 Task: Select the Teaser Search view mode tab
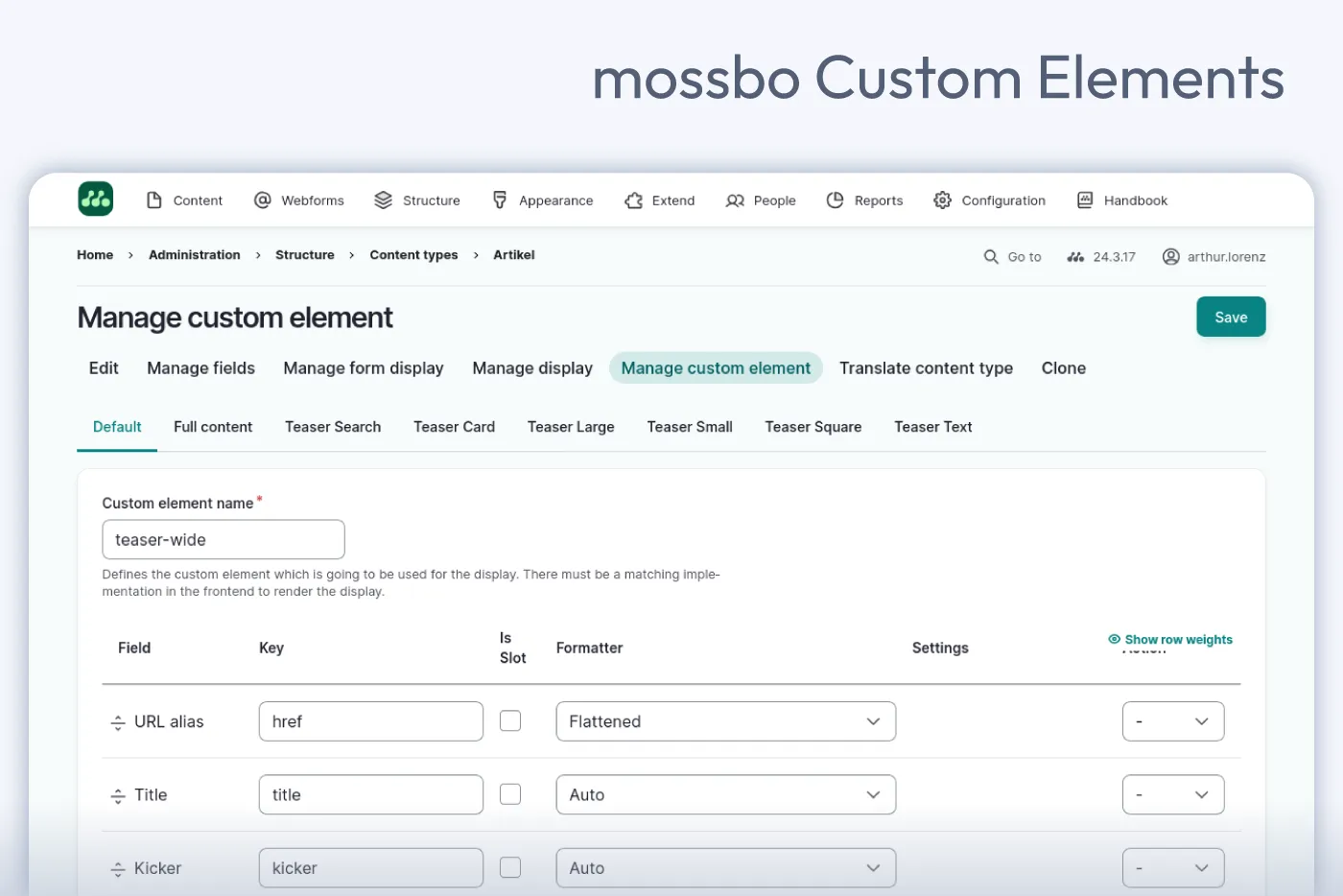[x=333, y=427]
